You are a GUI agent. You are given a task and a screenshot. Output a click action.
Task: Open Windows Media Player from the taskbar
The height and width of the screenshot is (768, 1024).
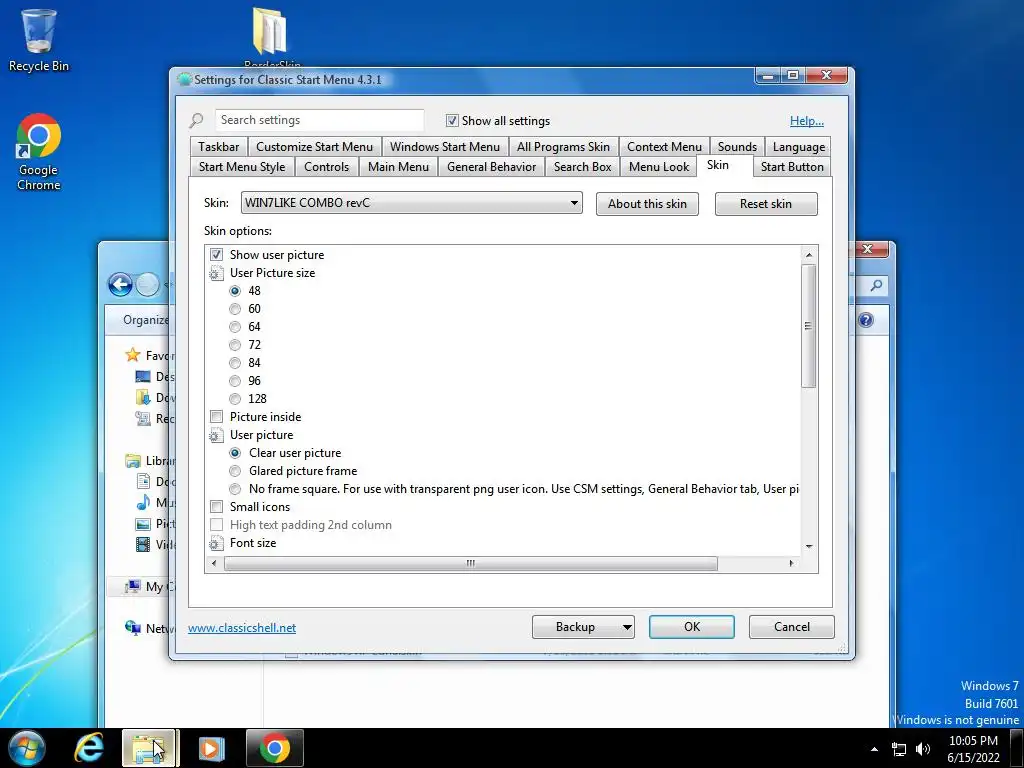(211, 748)
